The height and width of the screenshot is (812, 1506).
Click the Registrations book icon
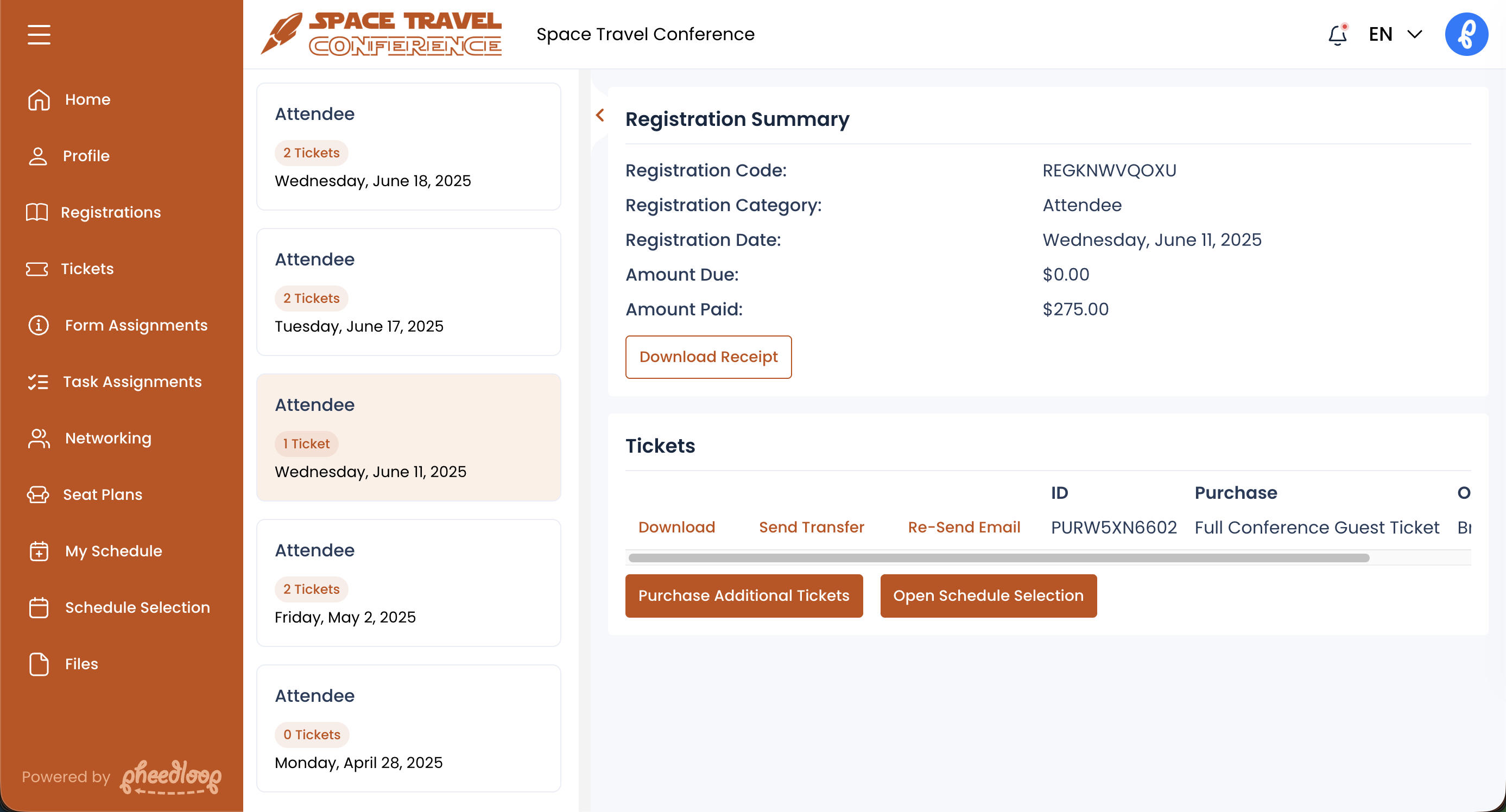point(37,212)
